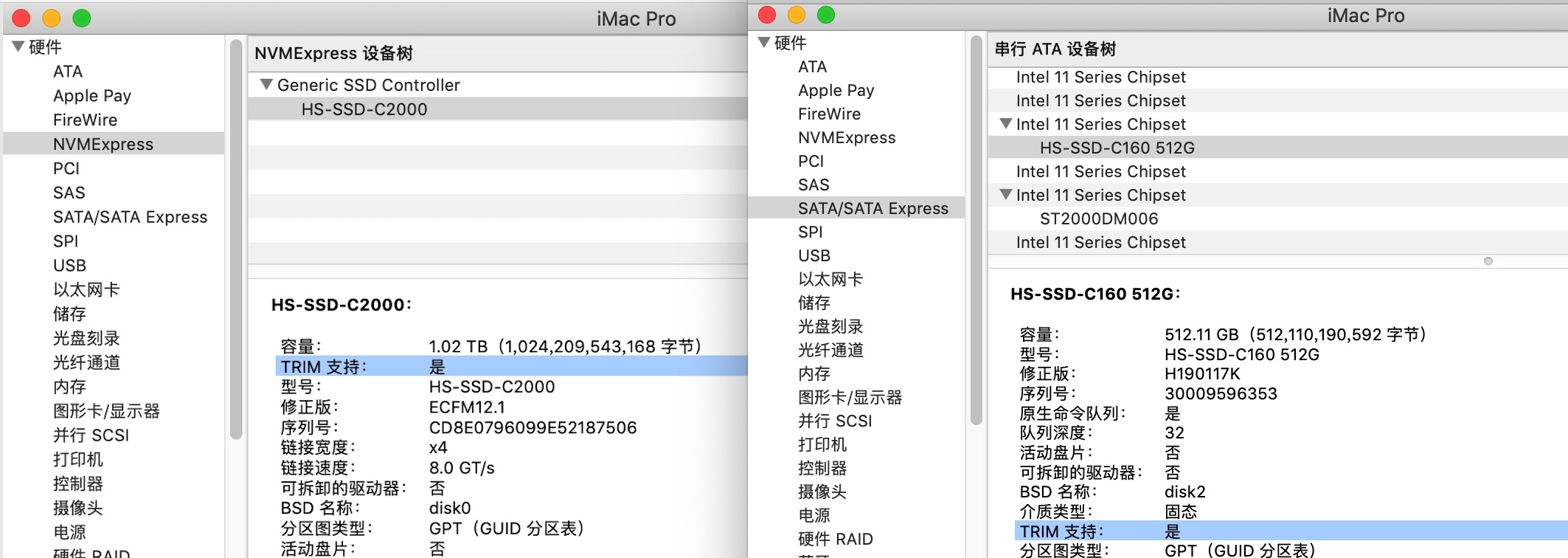This screenshot has height=558, width=1568.
Task: Collapse 硬件 section in left window sidebar
Action: pos(18,46)
